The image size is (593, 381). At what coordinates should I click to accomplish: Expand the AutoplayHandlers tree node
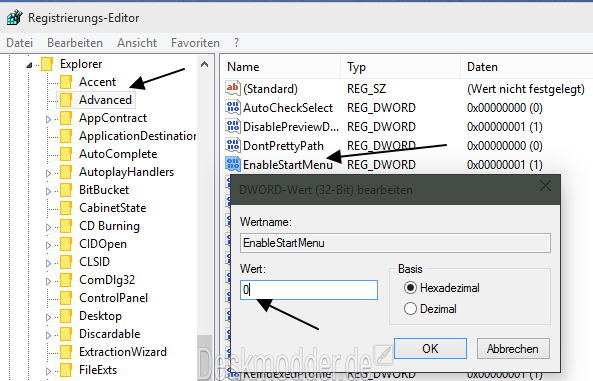coord(48,173)
